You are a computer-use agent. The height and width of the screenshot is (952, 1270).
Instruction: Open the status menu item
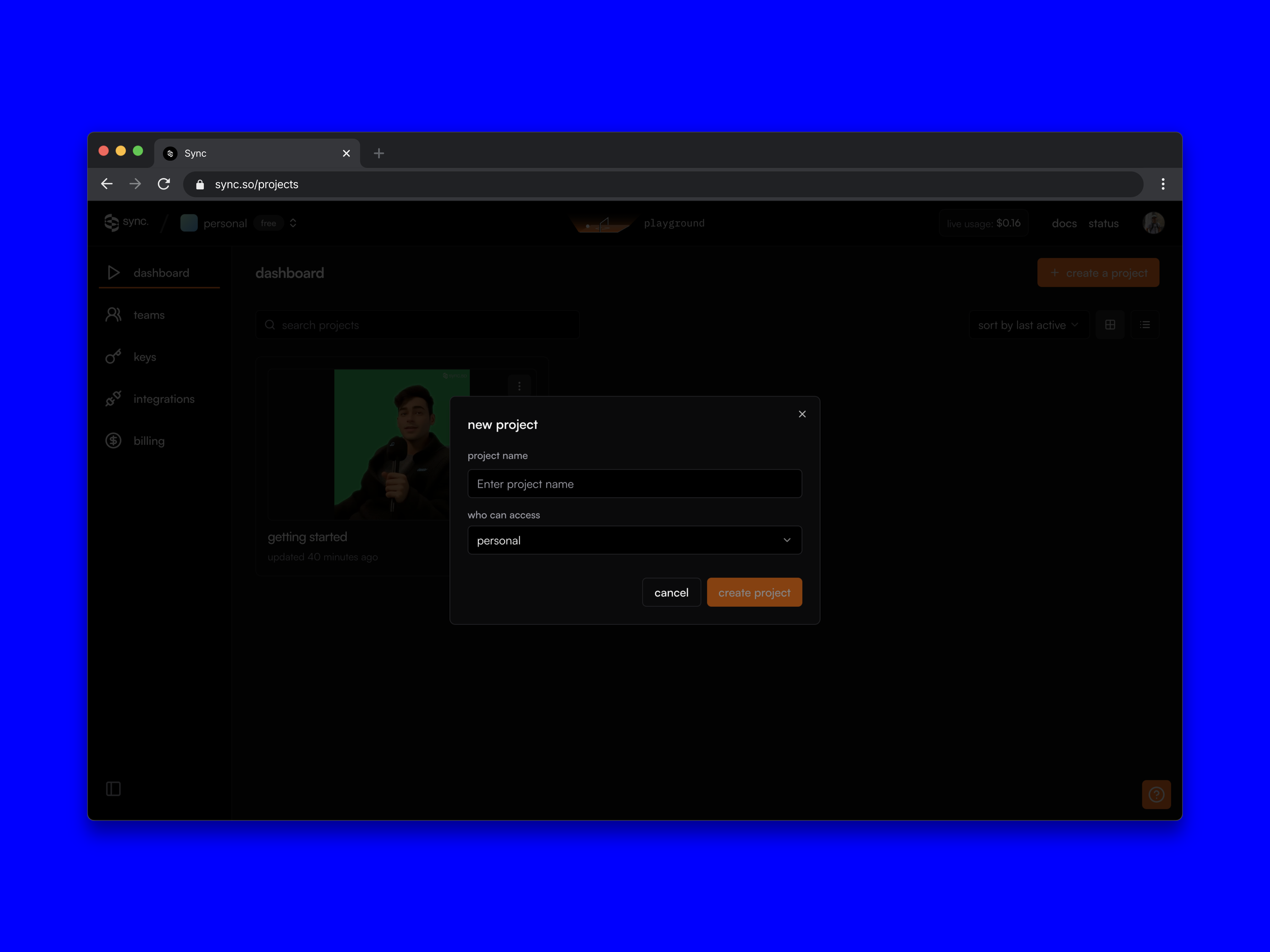click(1103, 223)
